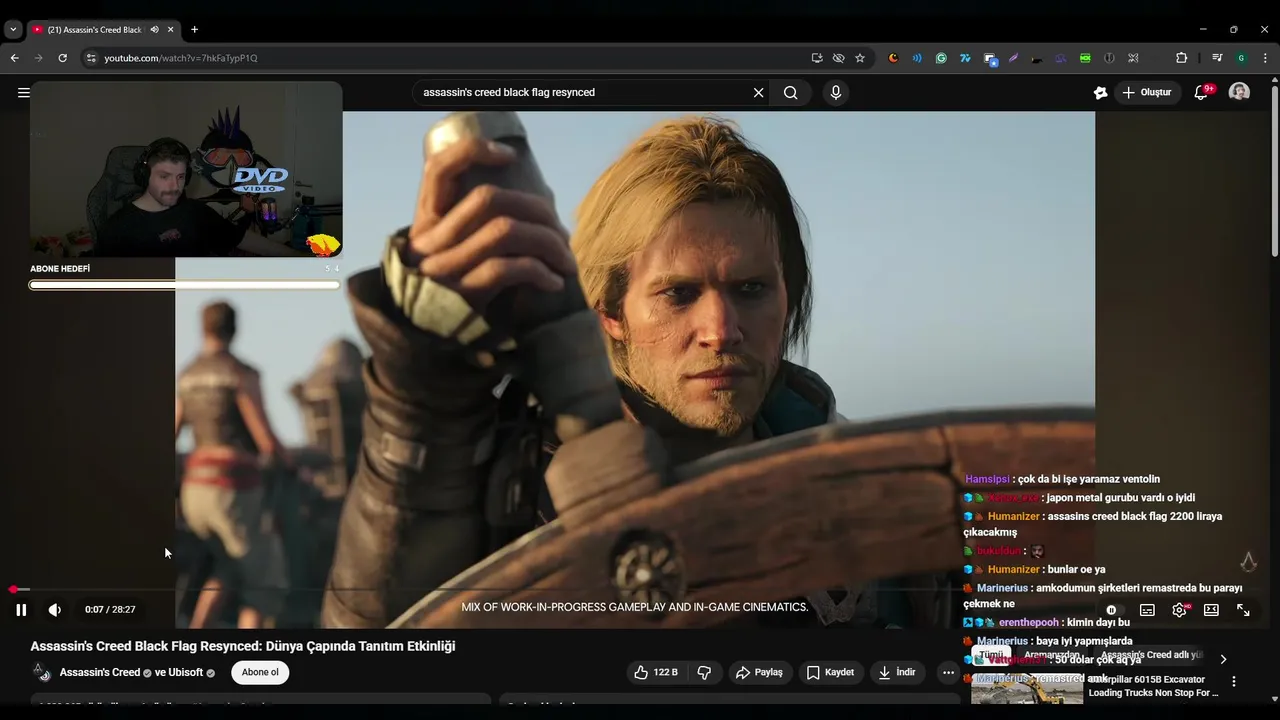Mute tab using the tab speaker icon
Viewport: 1280px width, 720px height.
(154, 30)
